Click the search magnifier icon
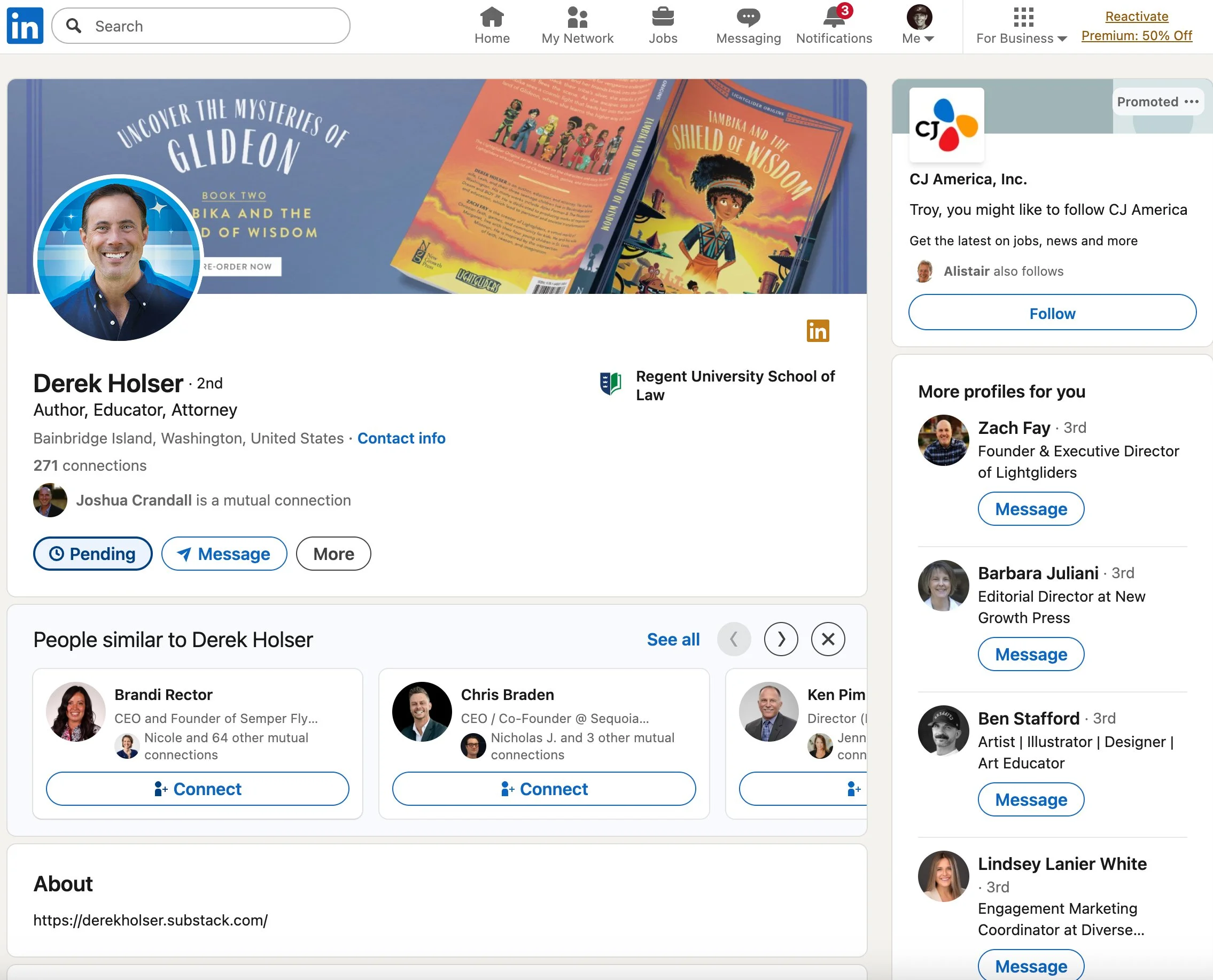Viewport: 1213px width, 980px height. (x=74, y=26)
